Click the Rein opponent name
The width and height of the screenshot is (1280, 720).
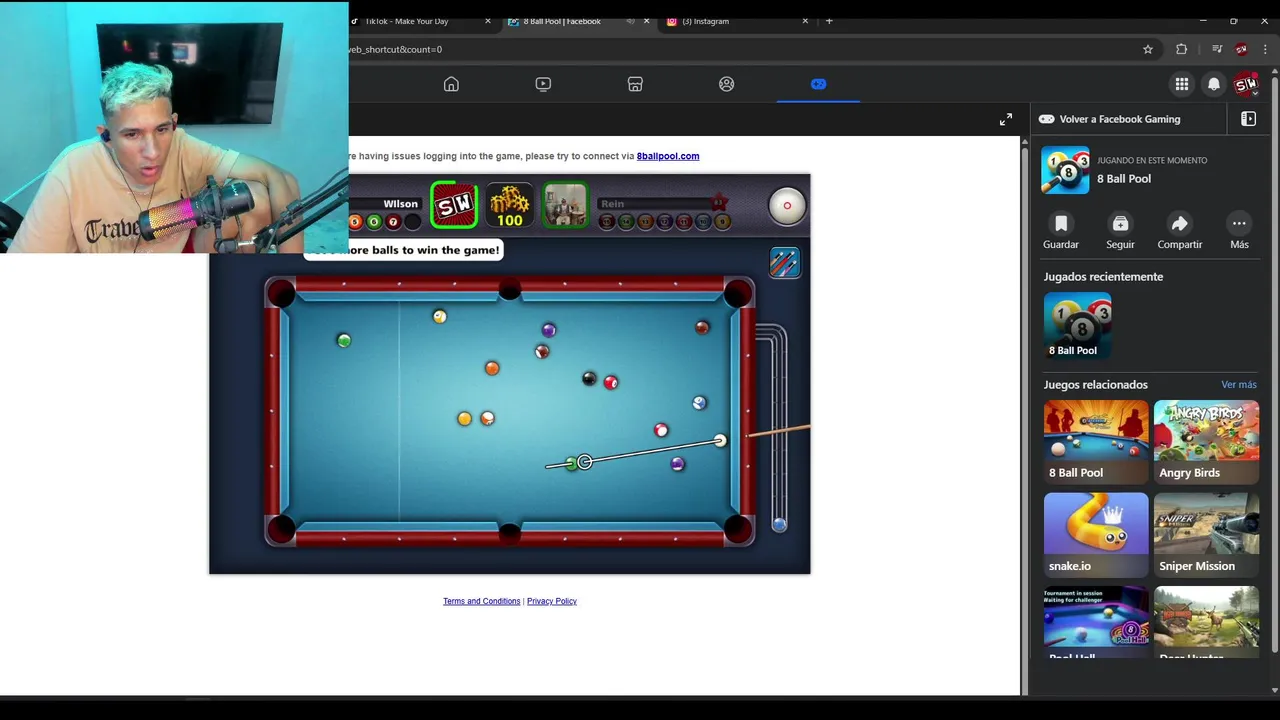point(612,204)
